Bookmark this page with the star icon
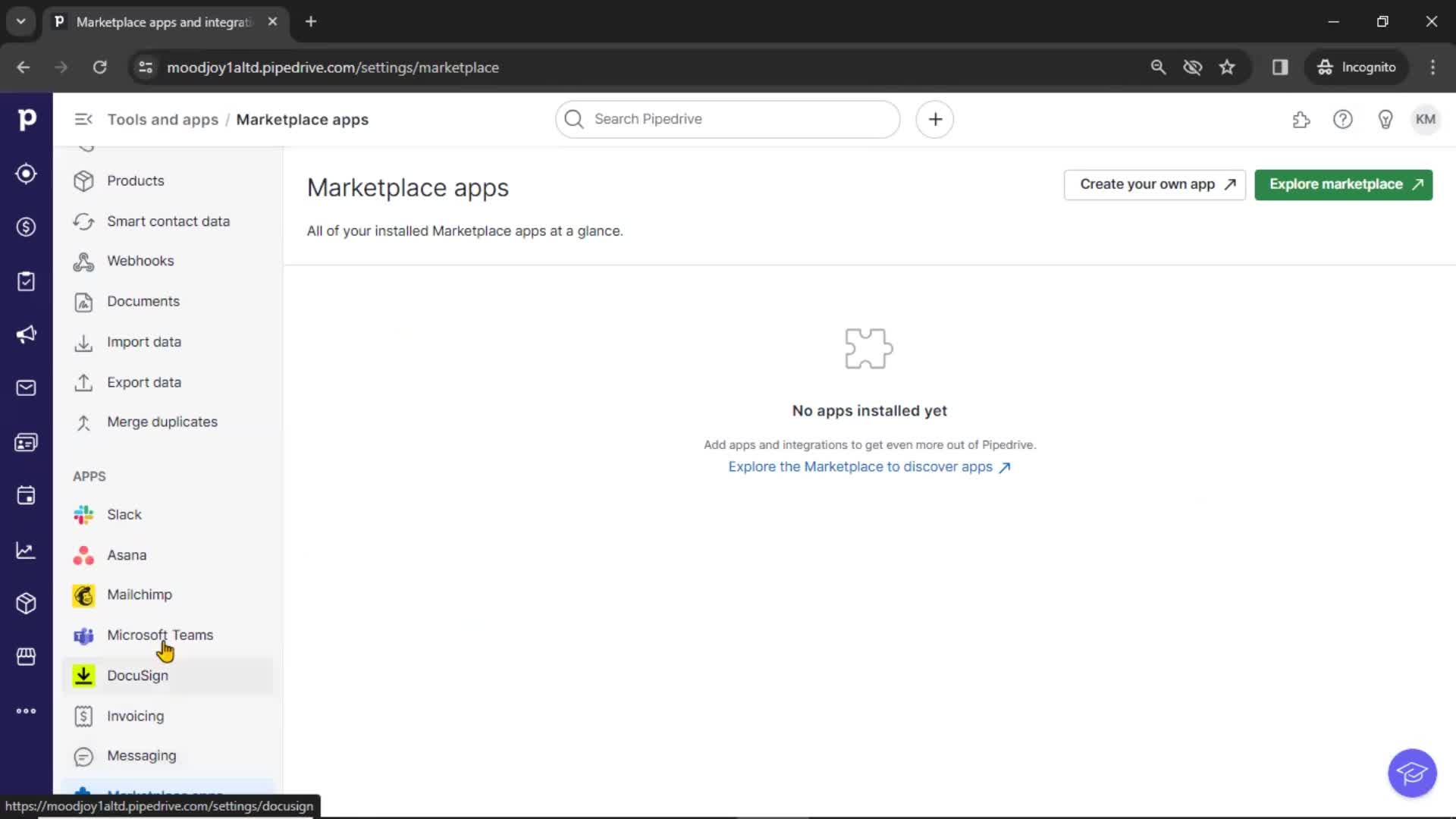 [1227, 67]
